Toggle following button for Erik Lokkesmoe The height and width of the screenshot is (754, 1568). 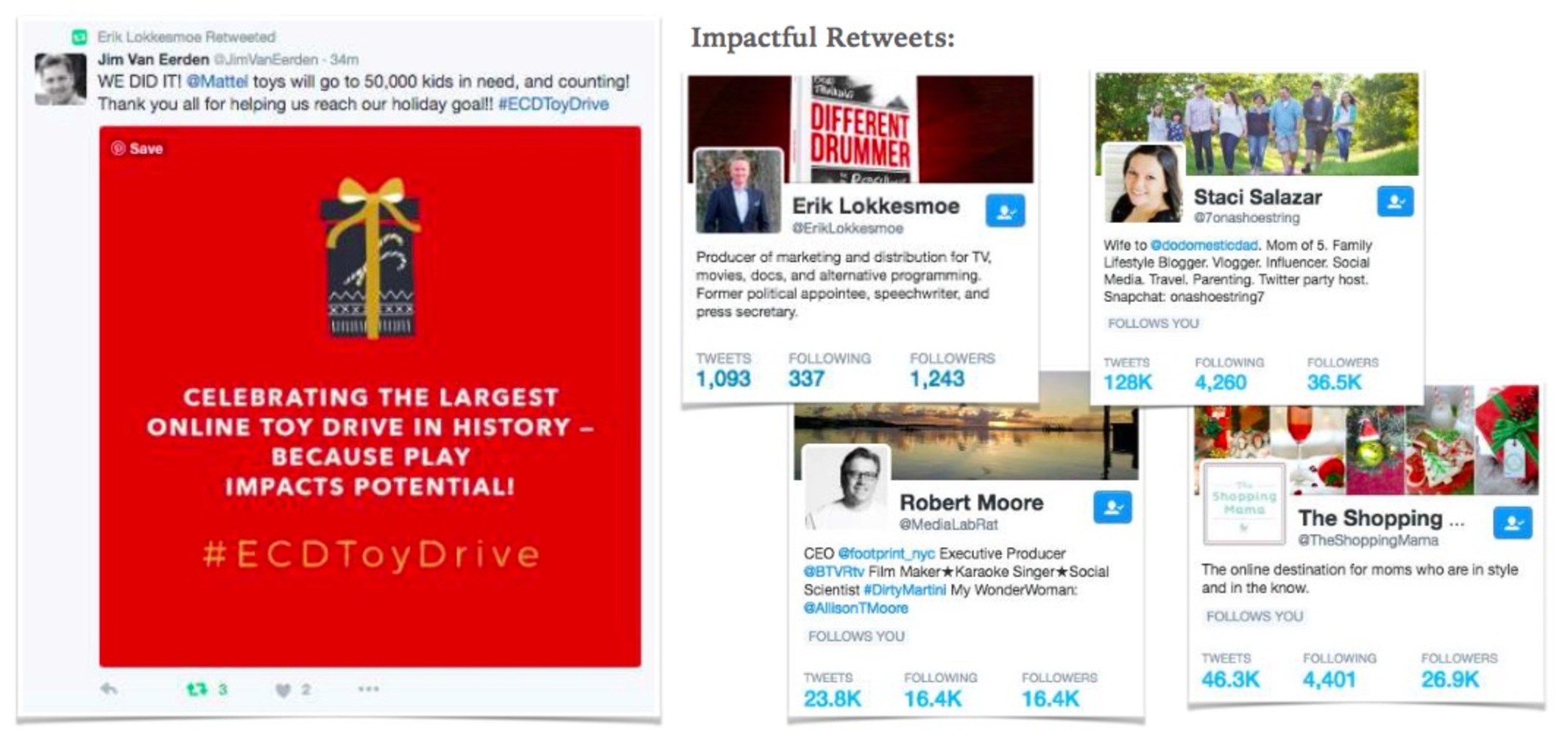[x=1005, y=211]
